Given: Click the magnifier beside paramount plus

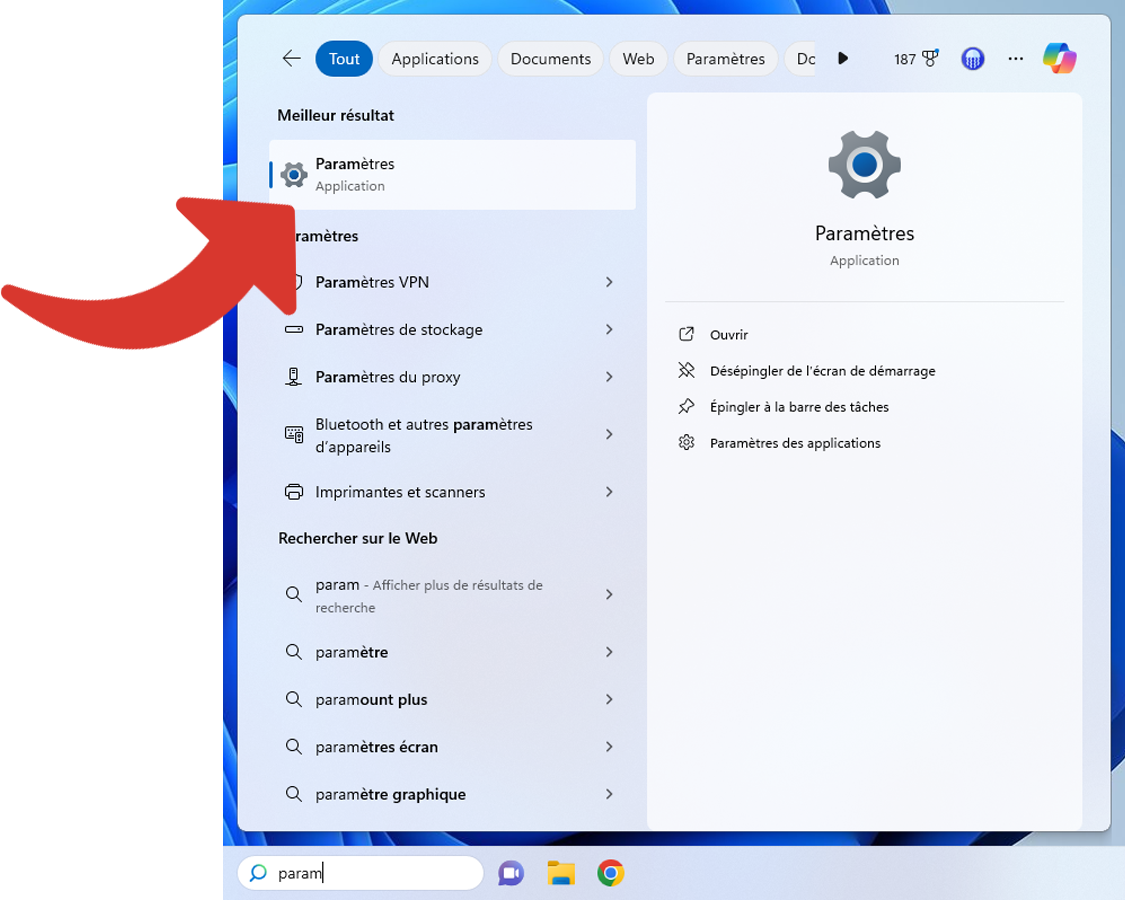Looking at the screenshot, I should (293, 699).
